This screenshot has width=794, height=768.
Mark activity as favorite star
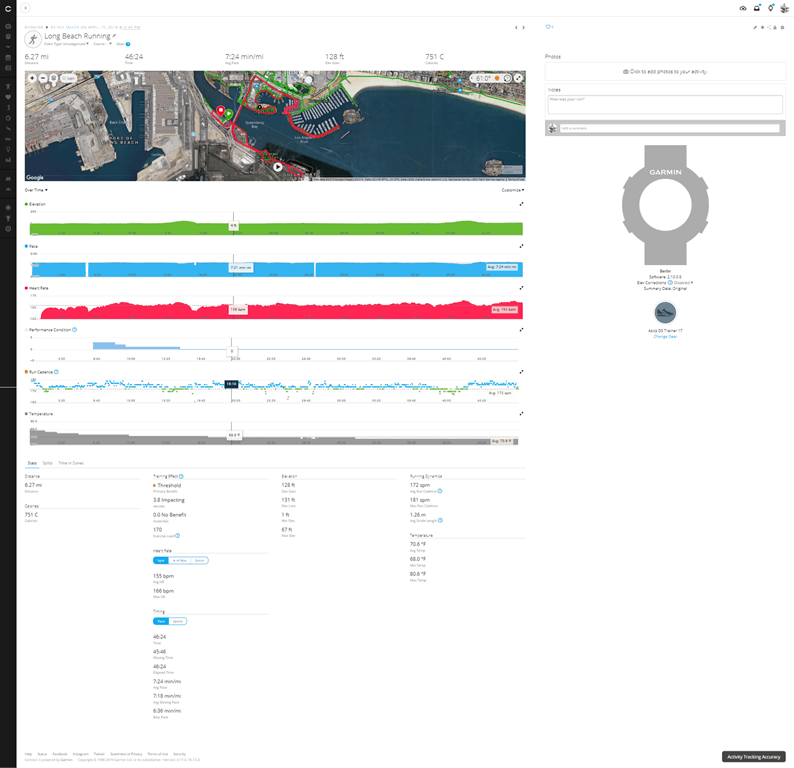tap(762, 27)
